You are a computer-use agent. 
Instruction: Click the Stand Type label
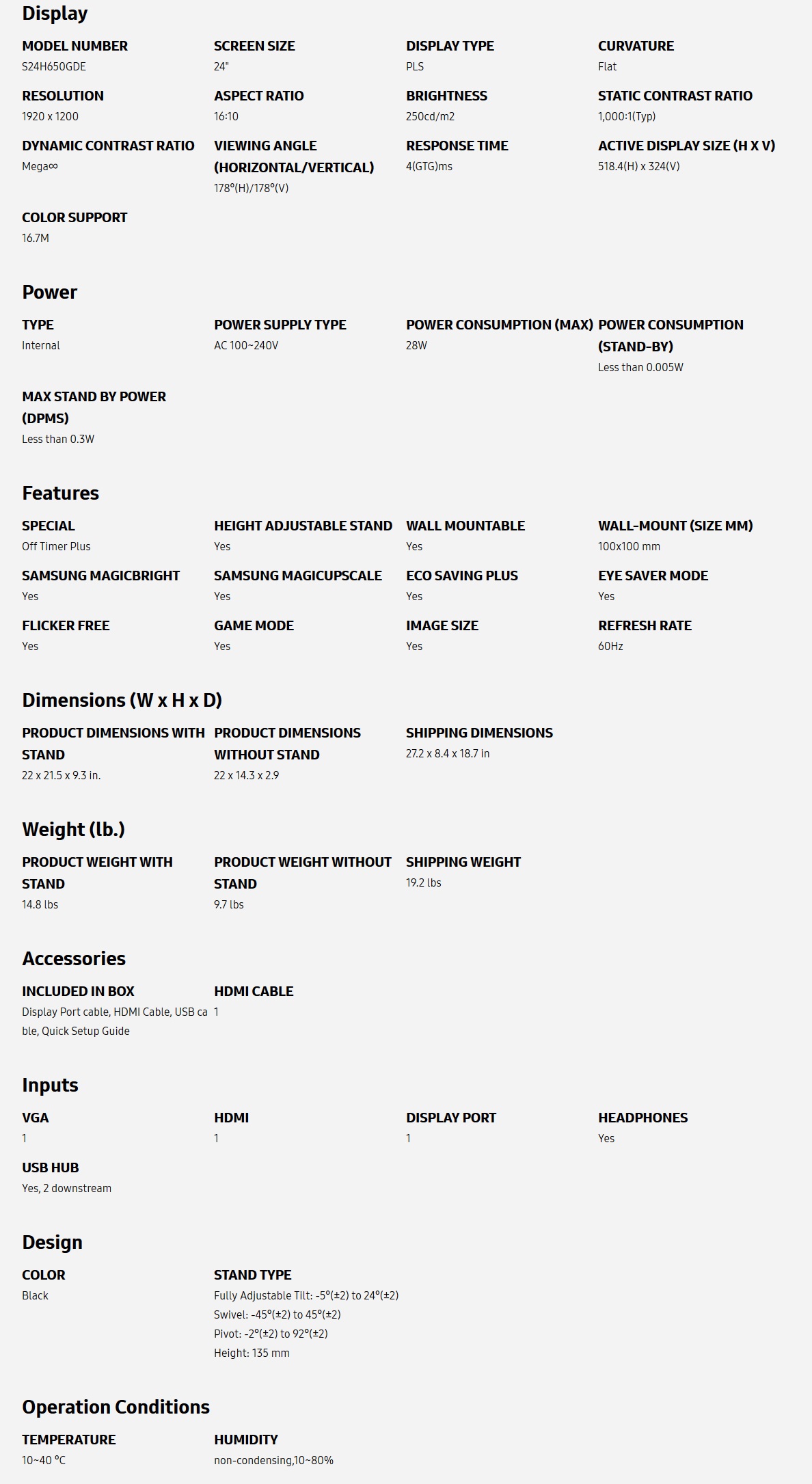252,1275
